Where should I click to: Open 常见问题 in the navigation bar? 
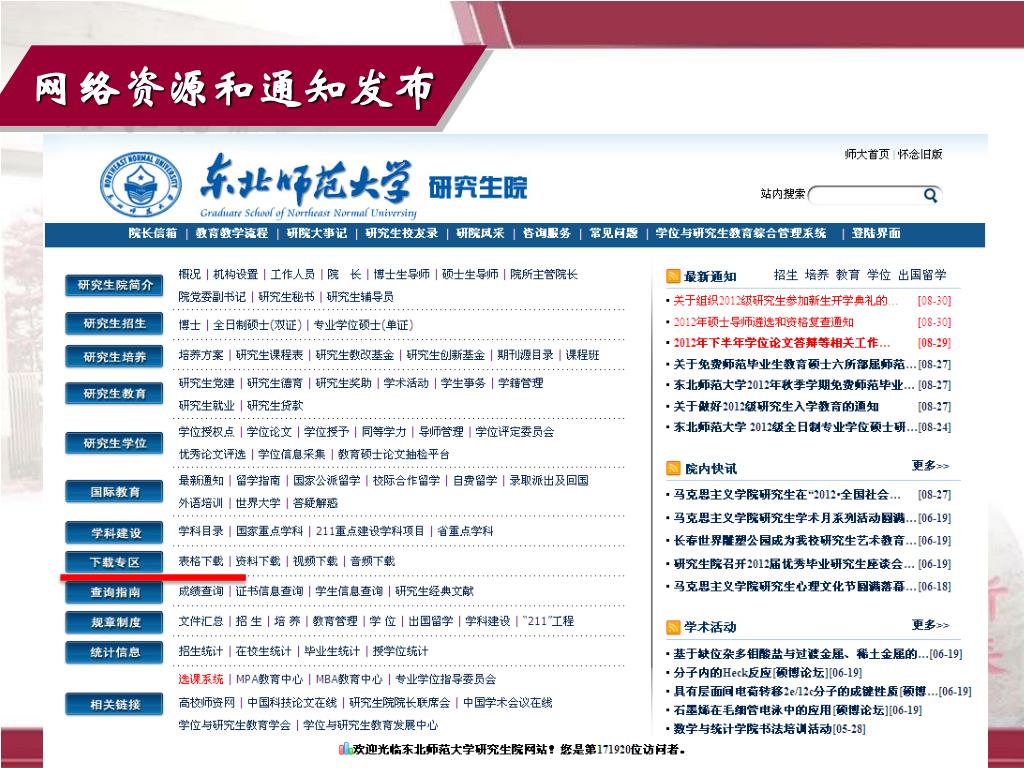point(613,233)
